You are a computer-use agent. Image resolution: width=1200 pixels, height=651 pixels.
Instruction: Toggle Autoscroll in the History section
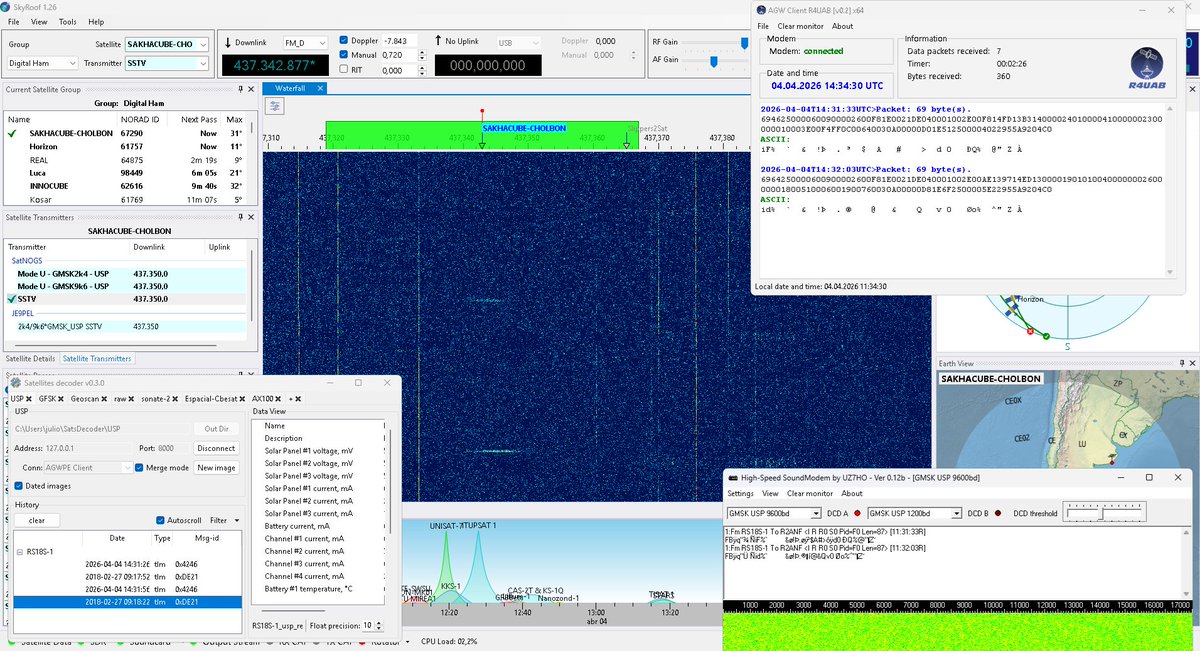161,520
